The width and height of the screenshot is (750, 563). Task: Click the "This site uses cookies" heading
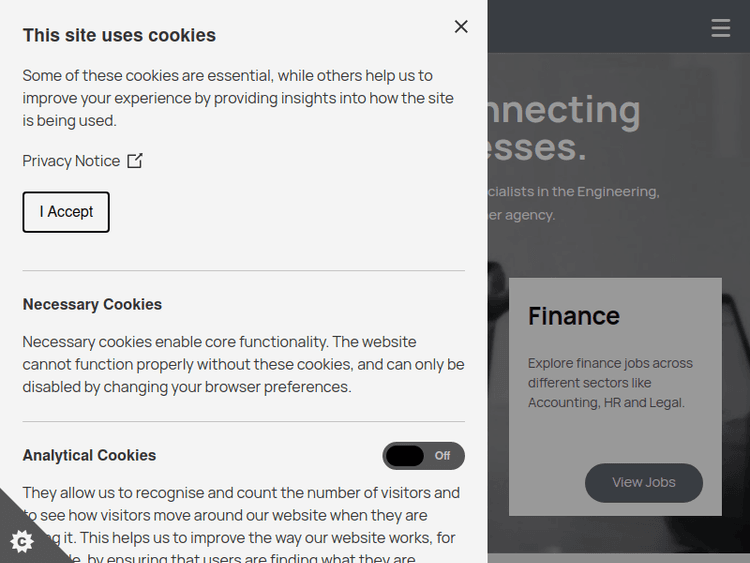(119, 35)
